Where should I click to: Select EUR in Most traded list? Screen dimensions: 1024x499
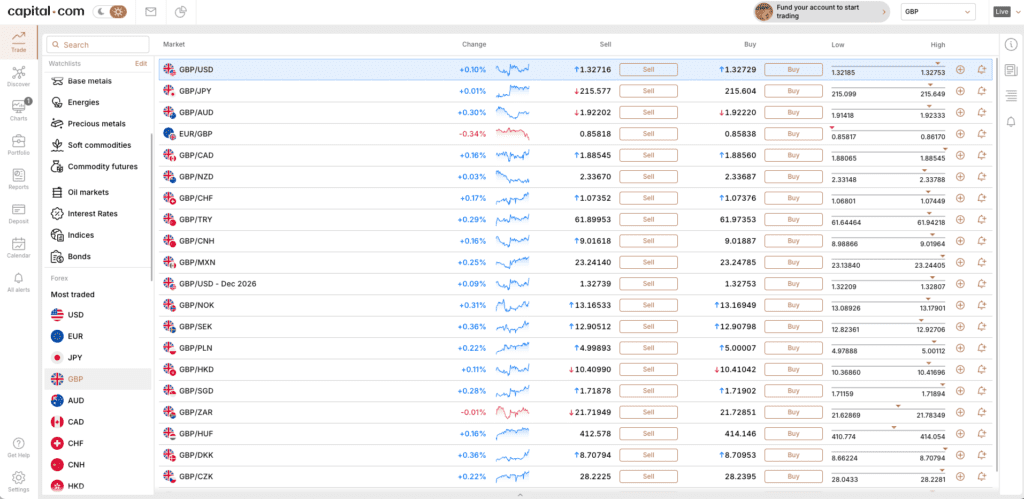75,336
